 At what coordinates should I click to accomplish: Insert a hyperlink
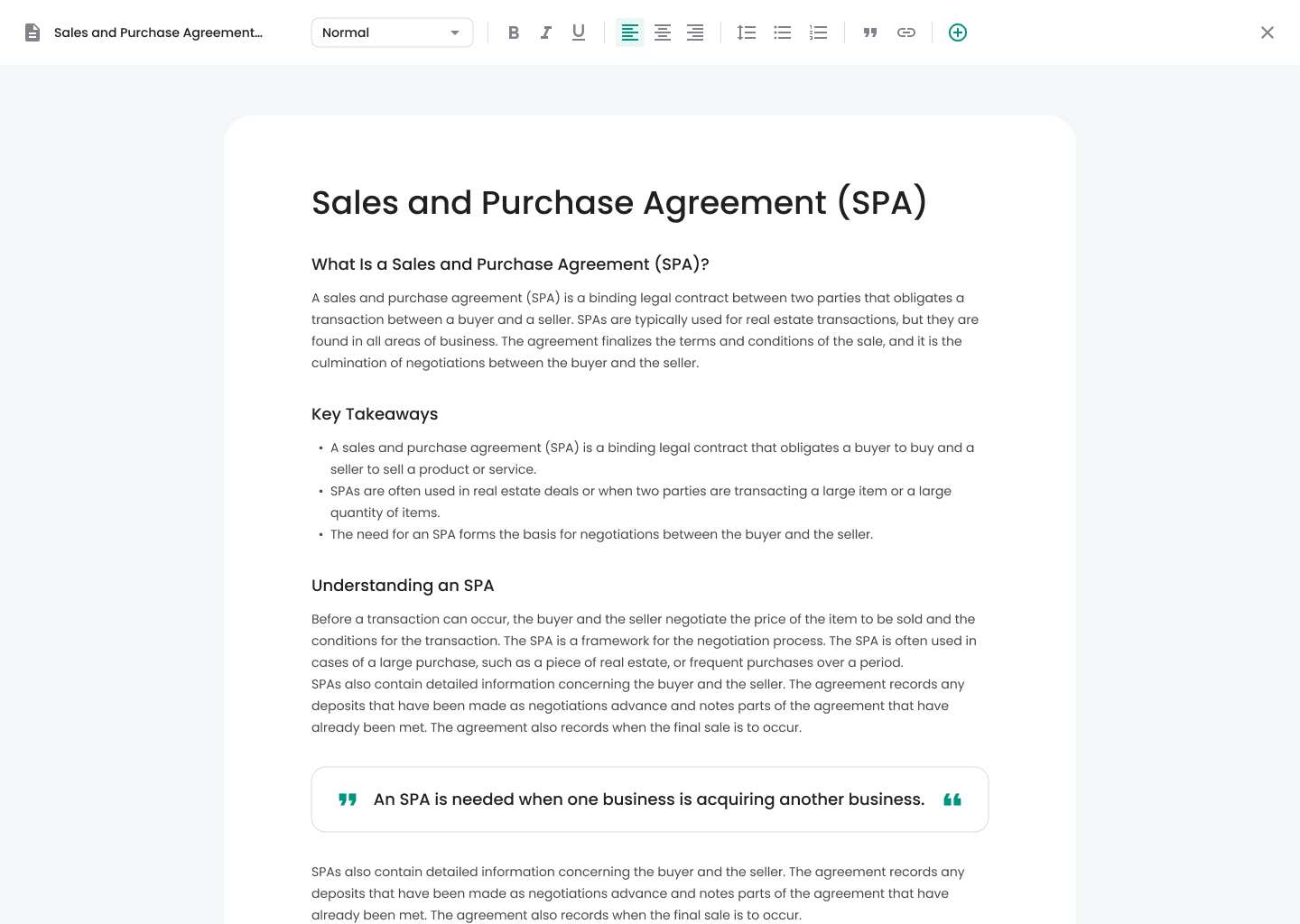tap(905, 32)
